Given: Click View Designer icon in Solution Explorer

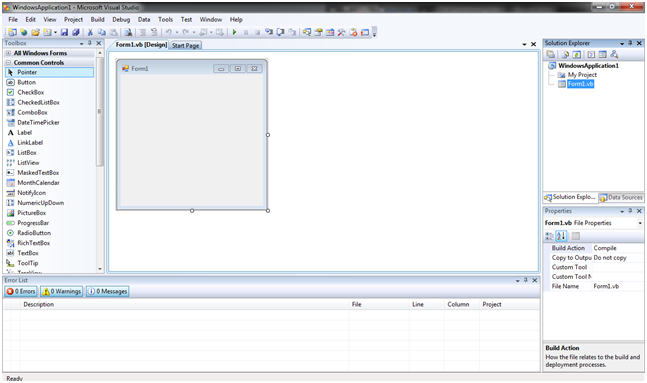Looking at the screenshot, I should point(602,54).
